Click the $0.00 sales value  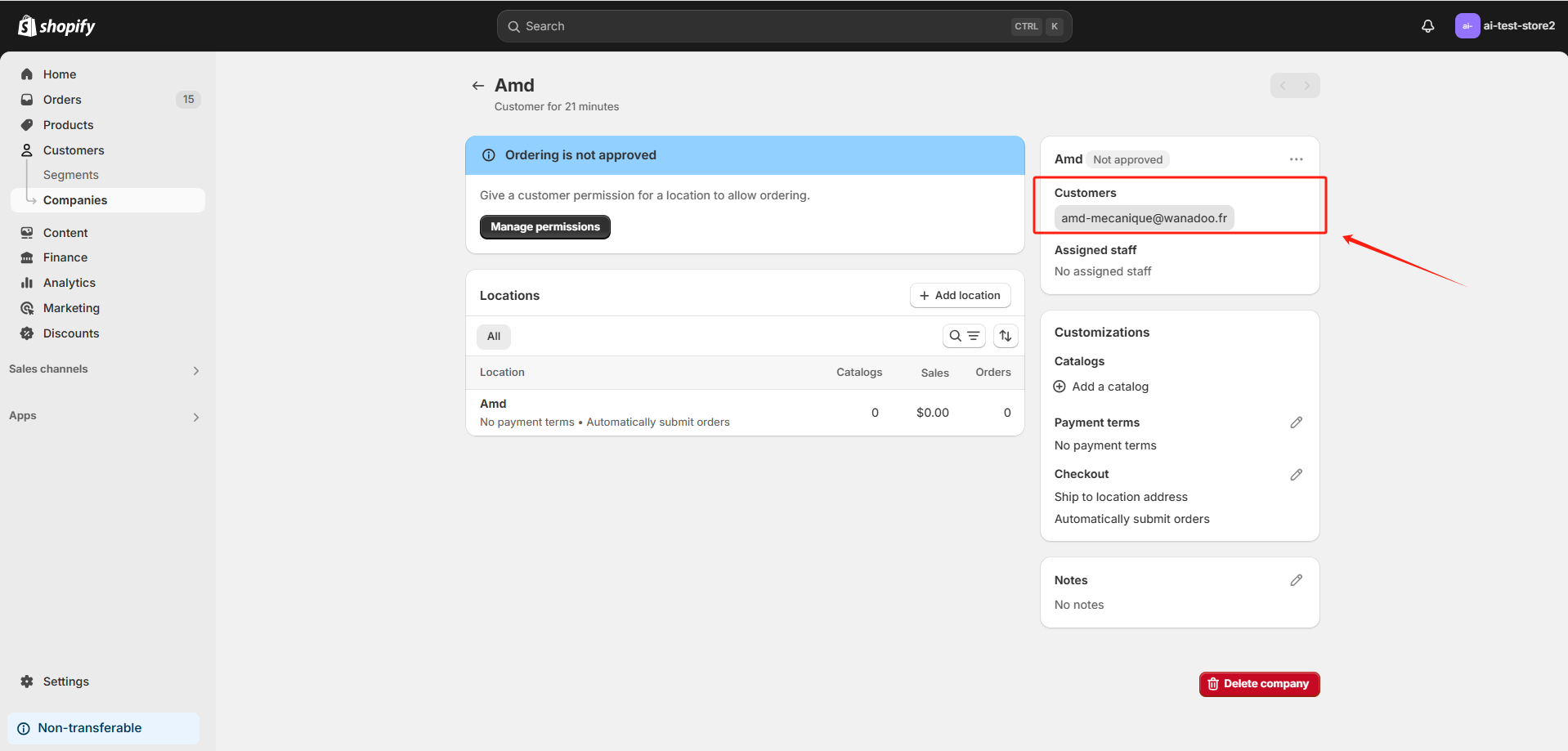[x=933, y=413]
